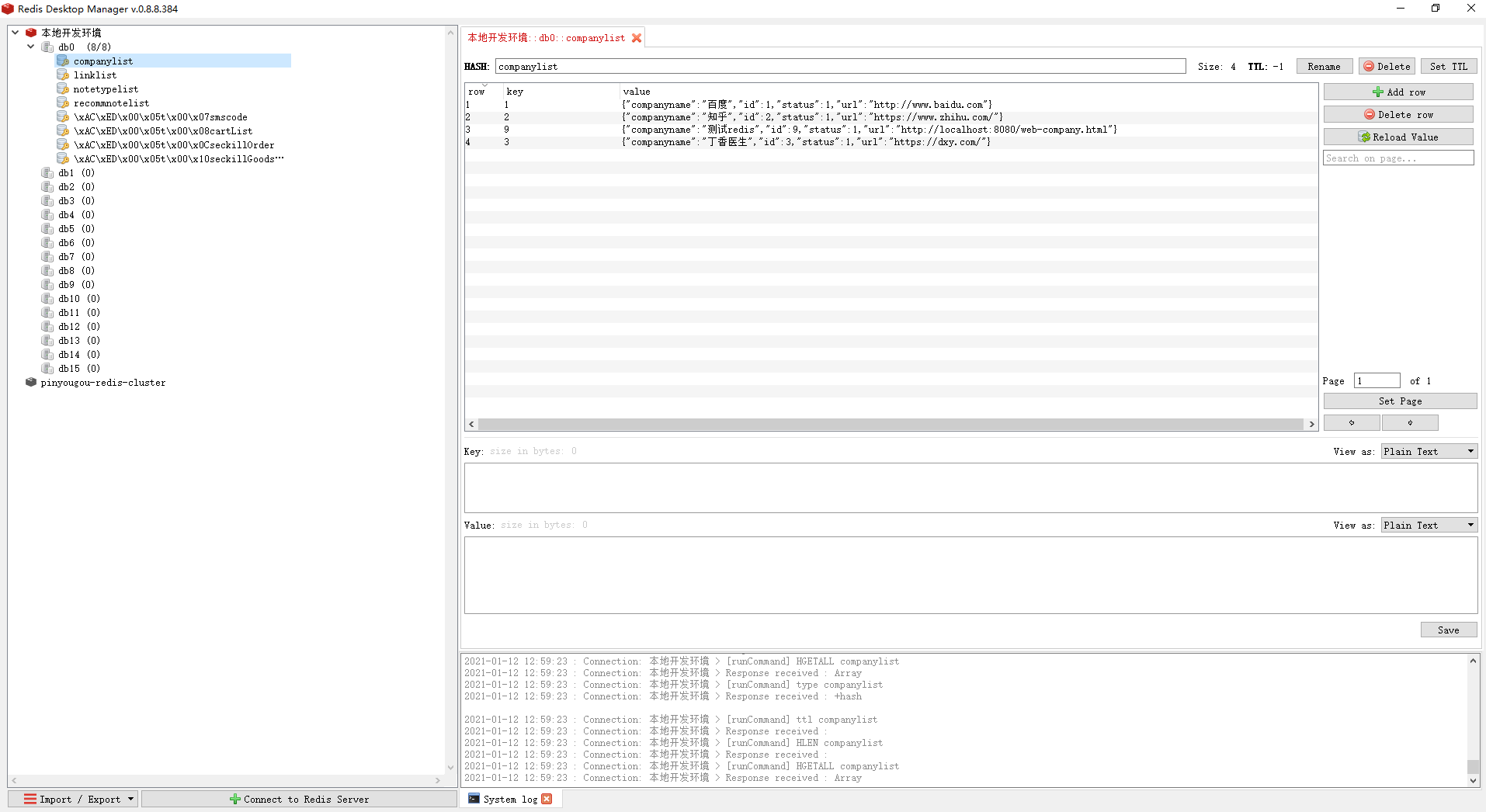Click the Rename button
The width and height of the screenshot is (1486, 812).
click(x=1324, y=66)
